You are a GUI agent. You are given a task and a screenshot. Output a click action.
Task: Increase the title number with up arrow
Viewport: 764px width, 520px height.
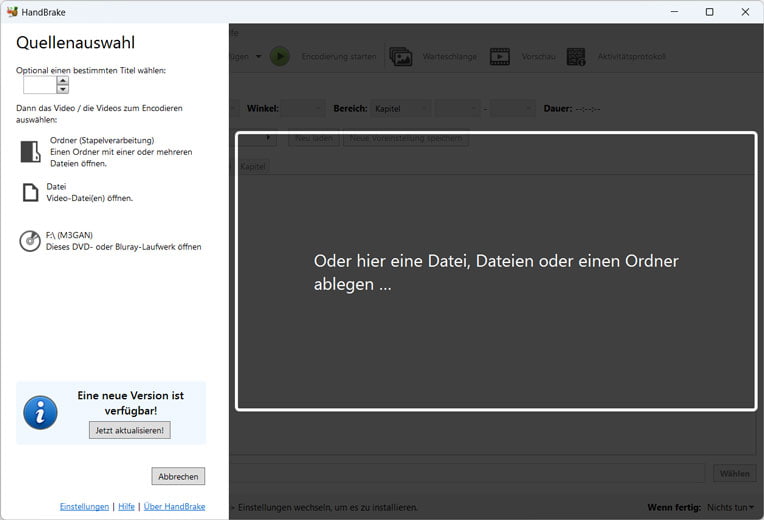pyautogui.click(x=62, y=80)
